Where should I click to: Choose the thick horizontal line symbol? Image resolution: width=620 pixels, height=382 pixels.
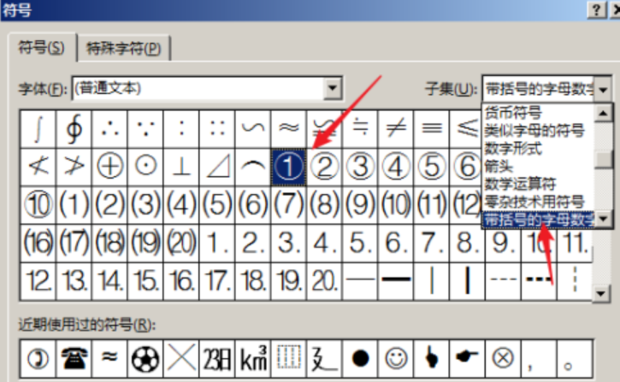coord(395,280)
